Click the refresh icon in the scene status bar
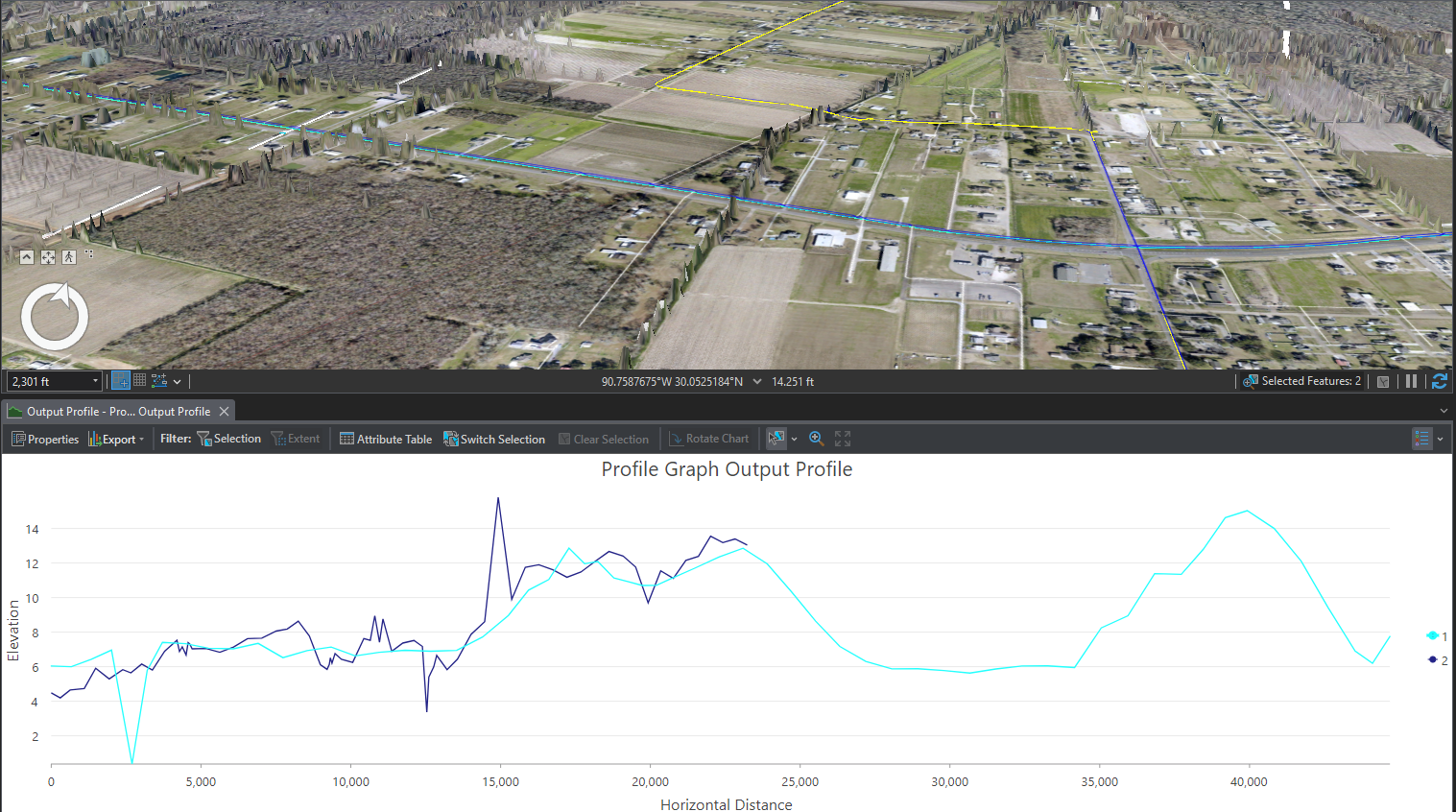Image resolution: width=1456 pixels, height=812 pixels. click(x=1440, y=381)
